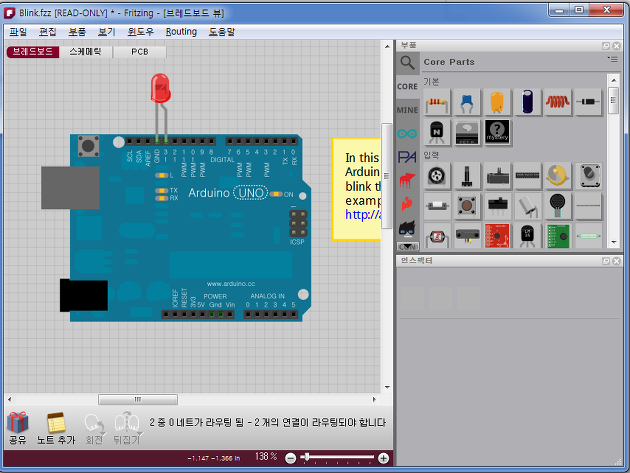Undock the 부품 parts panel

click(x=606, y=46)
